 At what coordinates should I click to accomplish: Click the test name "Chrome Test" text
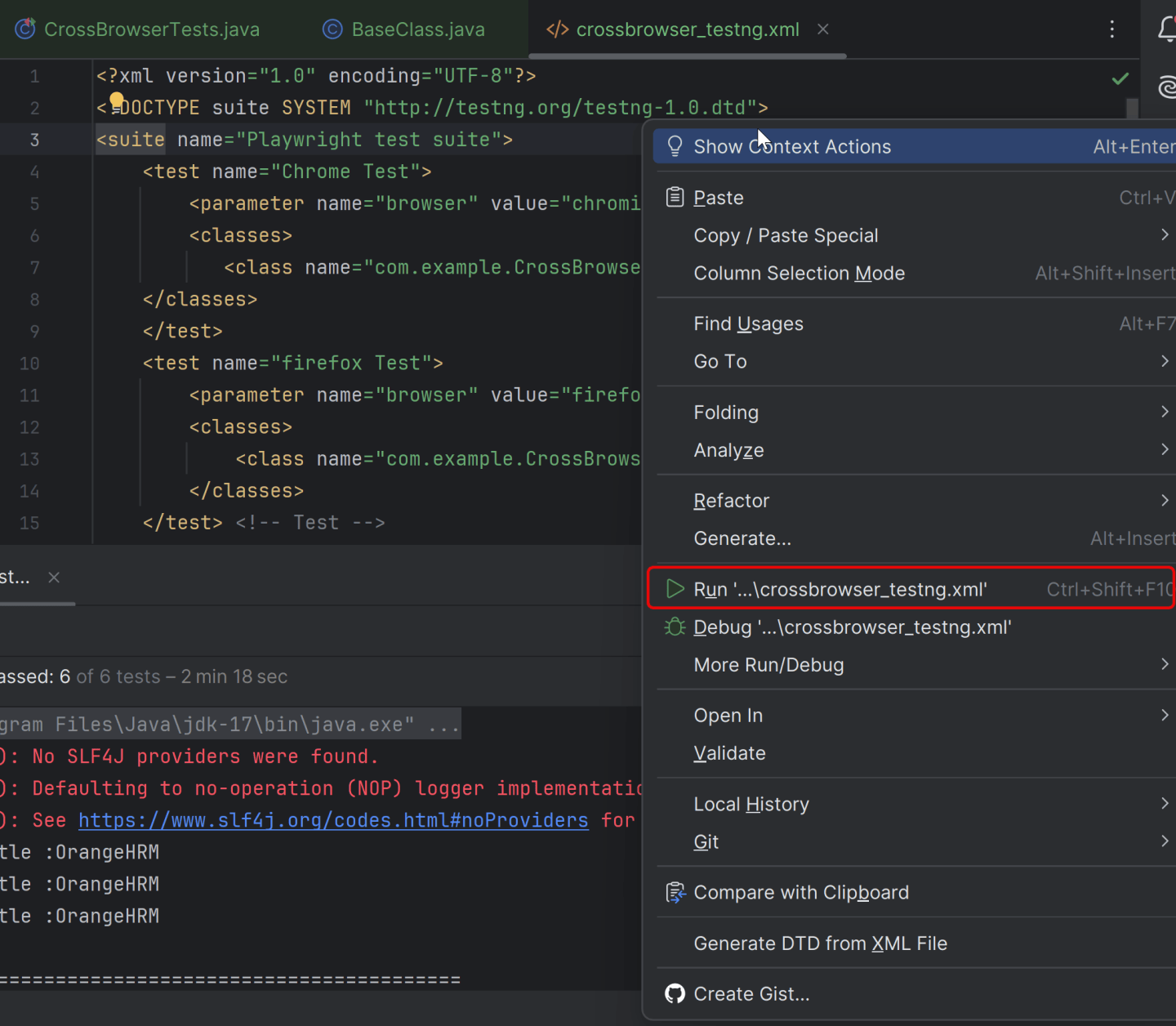[351, 172]
